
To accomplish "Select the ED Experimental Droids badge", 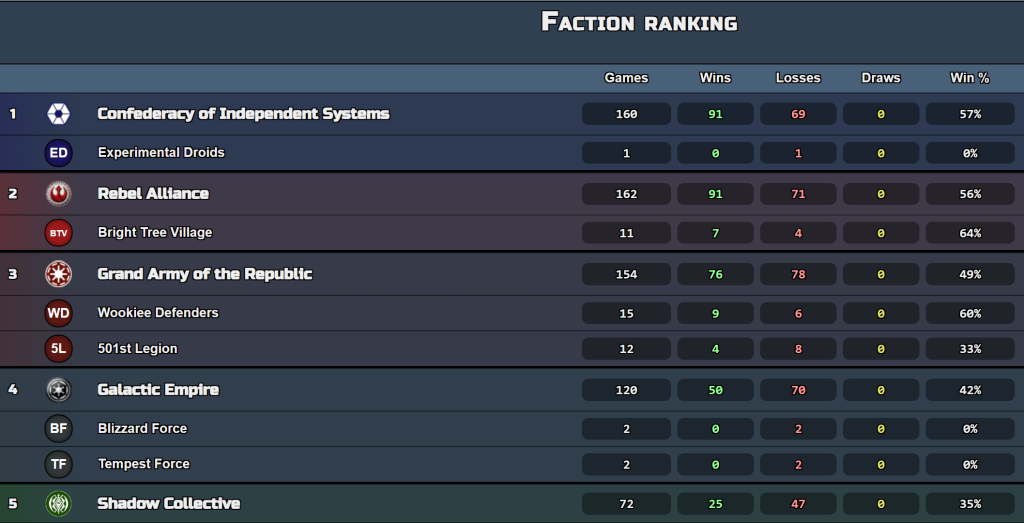I will (x=58, y=153).
